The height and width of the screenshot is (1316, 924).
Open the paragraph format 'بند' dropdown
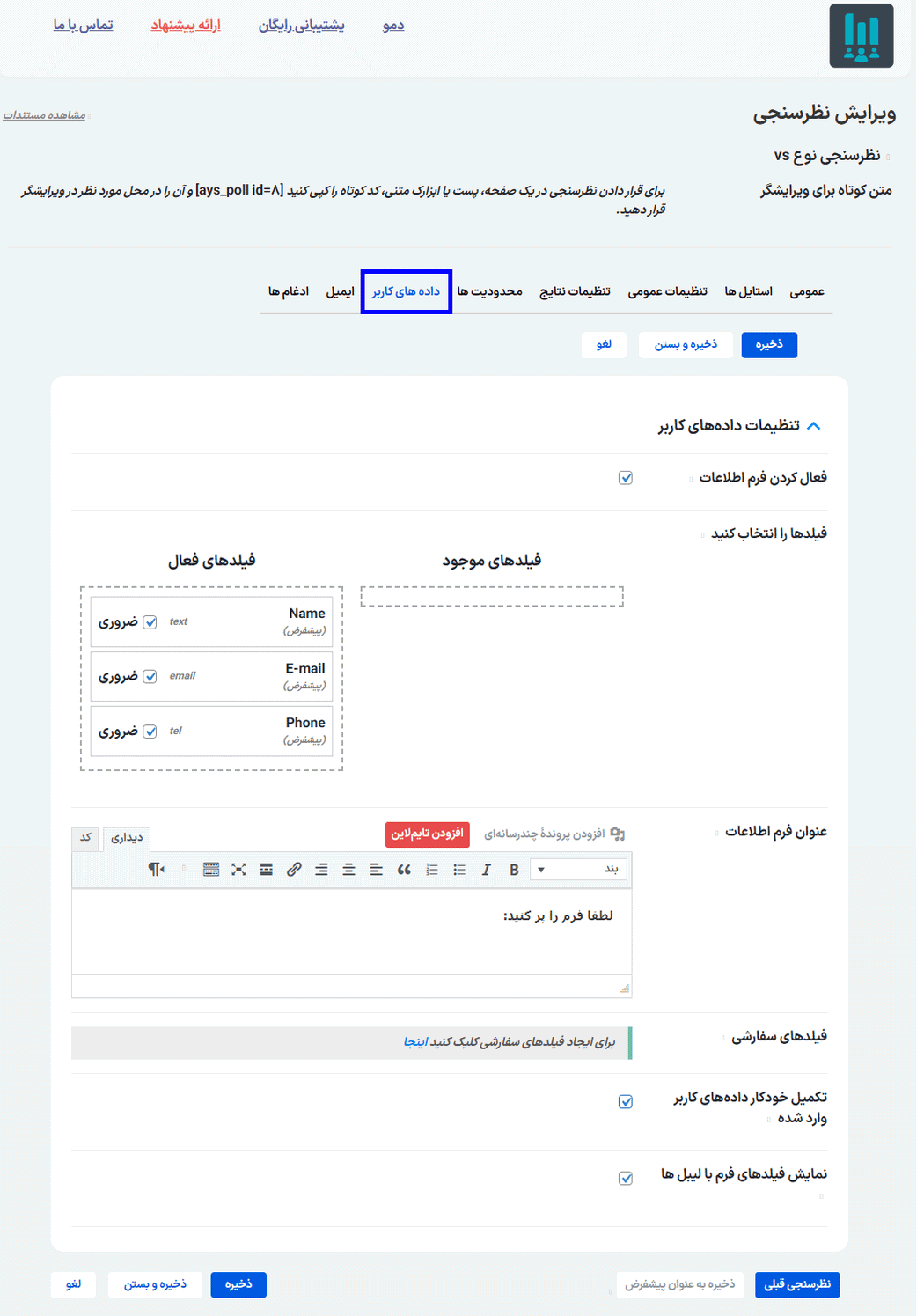579,870
